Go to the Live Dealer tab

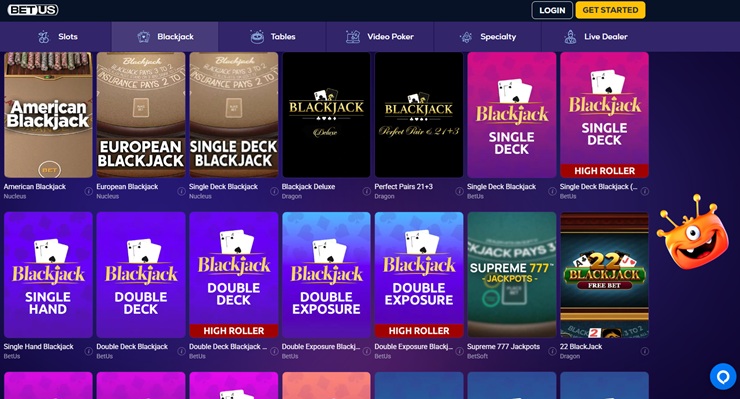click(x=596, y=36)
